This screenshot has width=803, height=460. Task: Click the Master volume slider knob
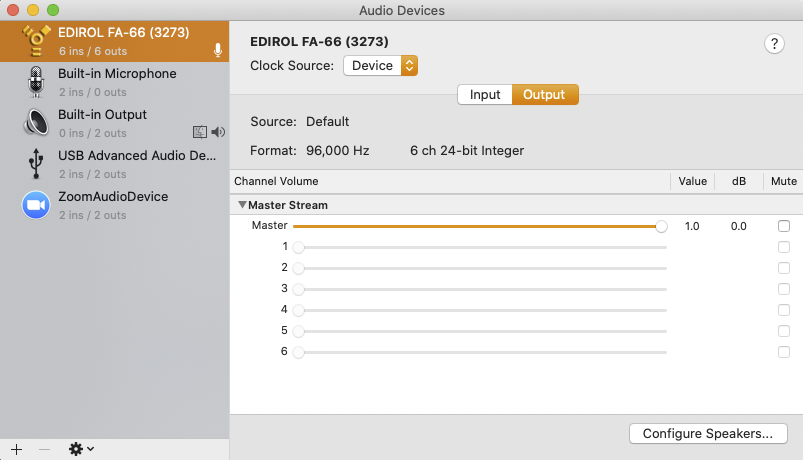coord(661,226)
